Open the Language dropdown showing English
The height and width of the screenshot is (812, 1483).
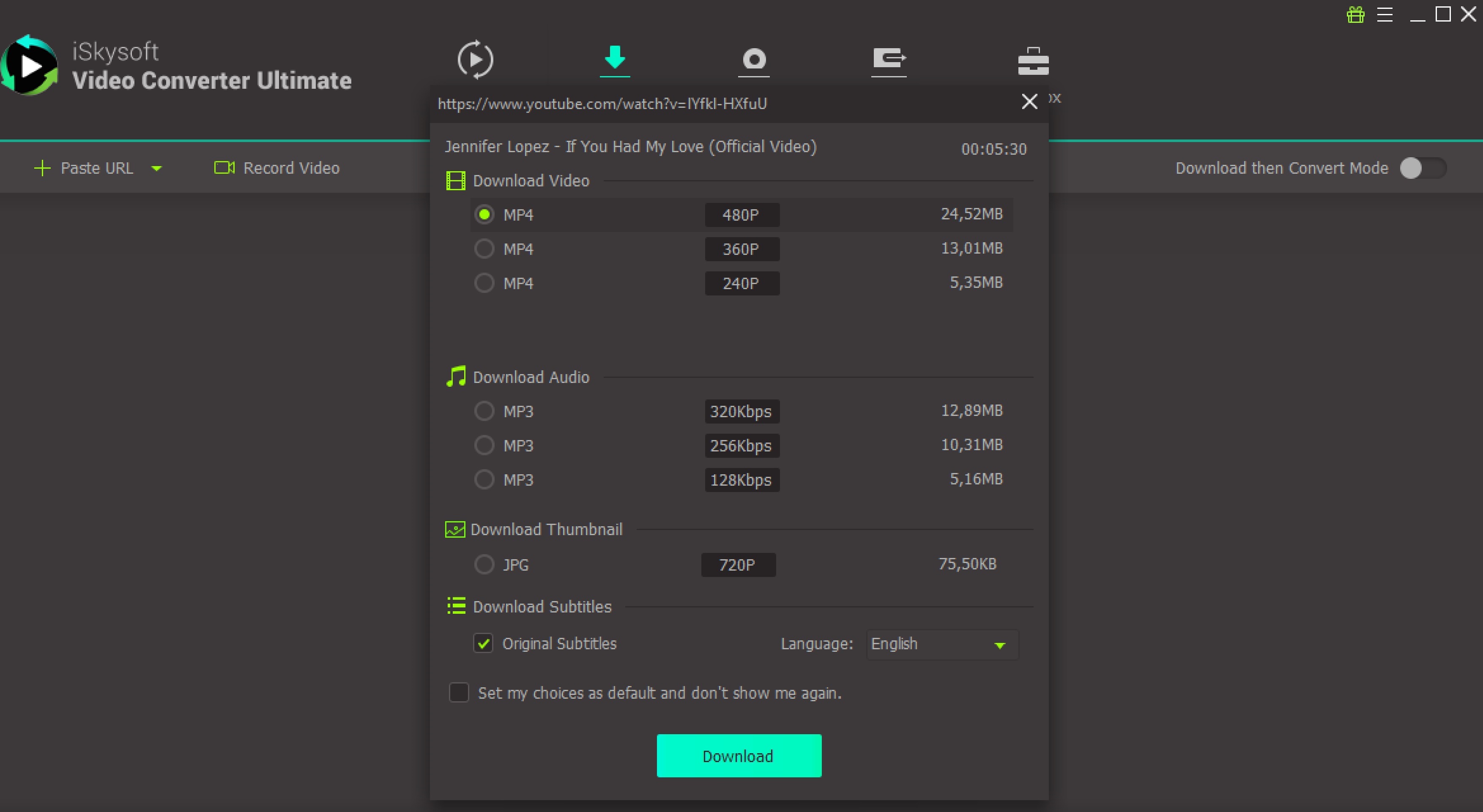pos(942,644)
